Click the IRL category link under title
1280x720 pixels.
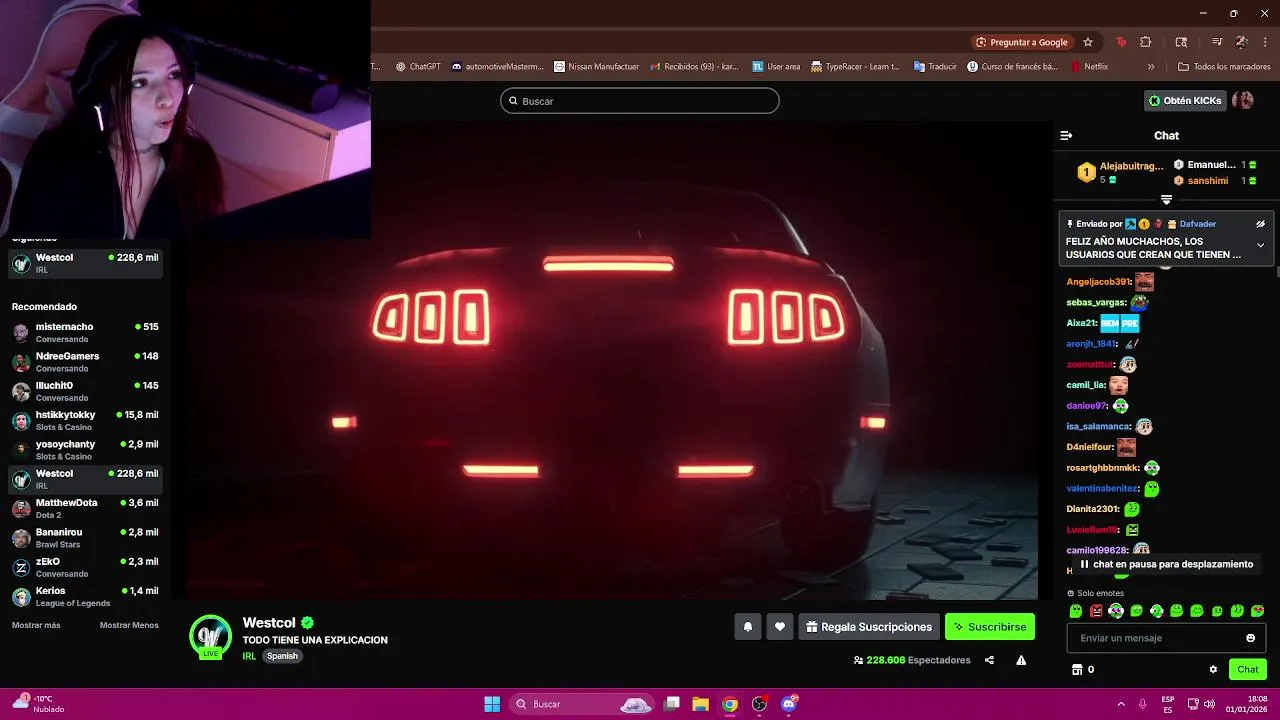point(249,656)
